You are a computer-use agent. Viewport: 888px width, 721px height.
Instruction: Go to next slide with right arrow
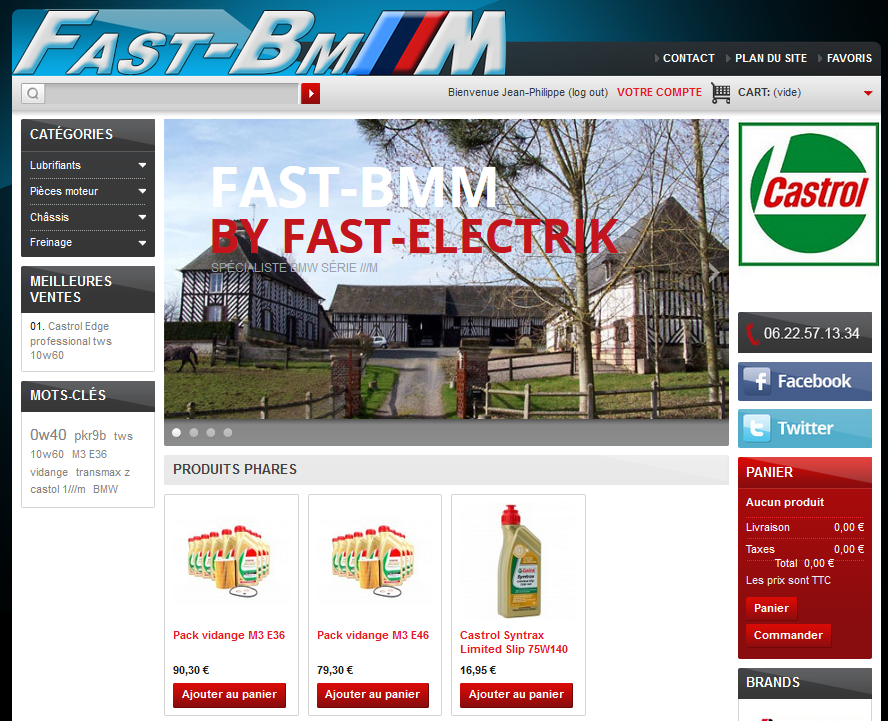click(x=714, y=273)
